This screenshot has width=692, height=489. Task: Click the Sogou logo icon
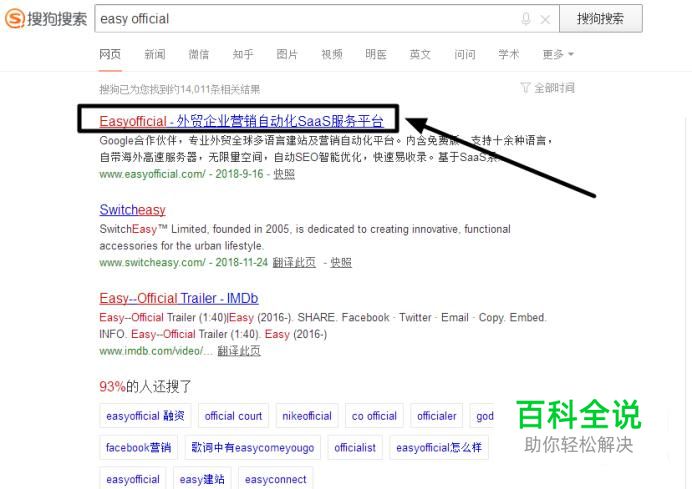pos(15,19)
